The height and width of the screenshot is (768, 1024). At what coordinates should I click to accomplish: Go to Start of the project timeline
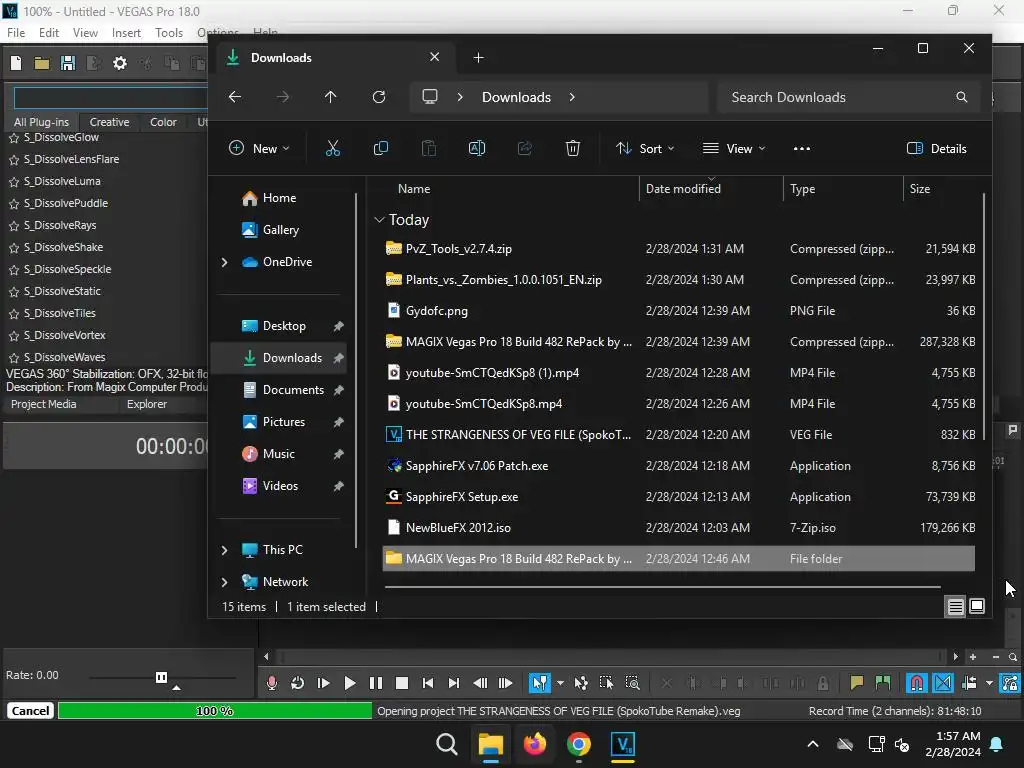(x=428, y=683)
